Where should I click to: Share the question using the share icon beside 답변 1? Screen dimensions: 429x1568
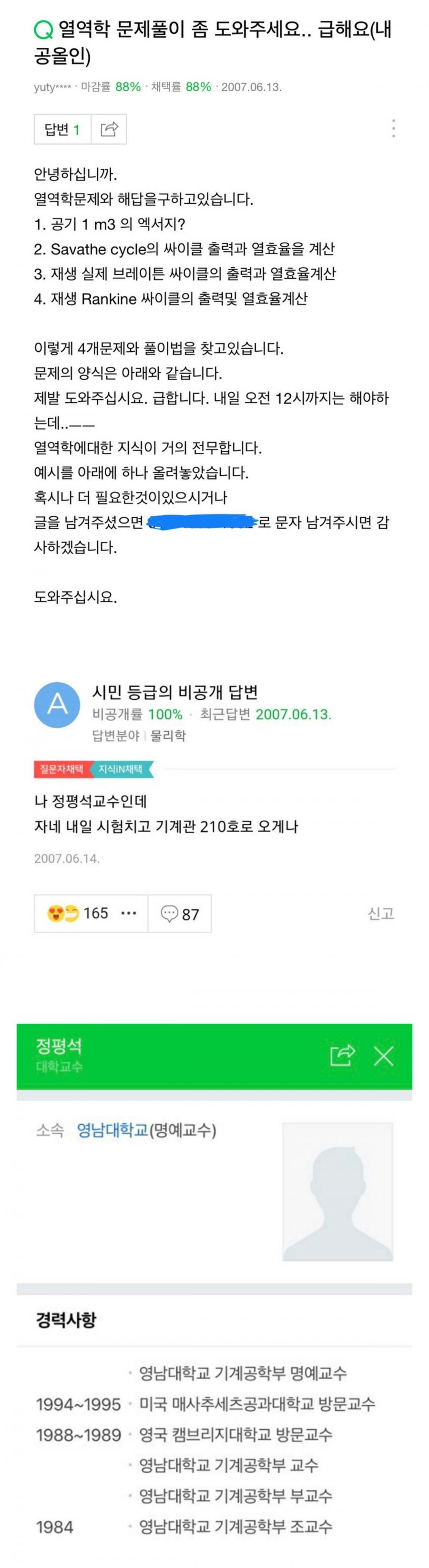coord(109,129)
